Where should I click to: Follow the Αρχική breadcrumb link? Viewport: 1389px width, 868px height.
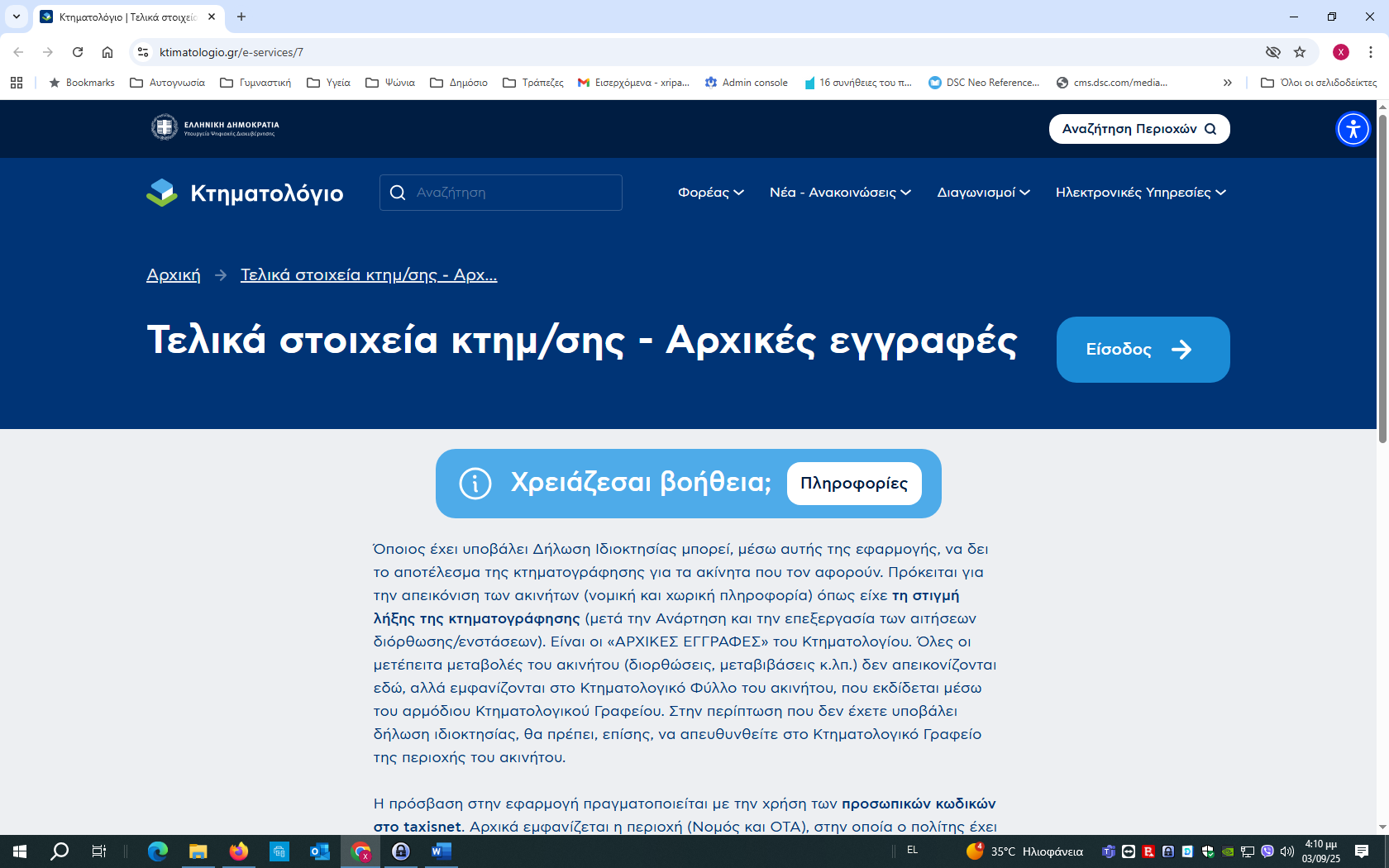pyautogui.click(x=174, y=274)
